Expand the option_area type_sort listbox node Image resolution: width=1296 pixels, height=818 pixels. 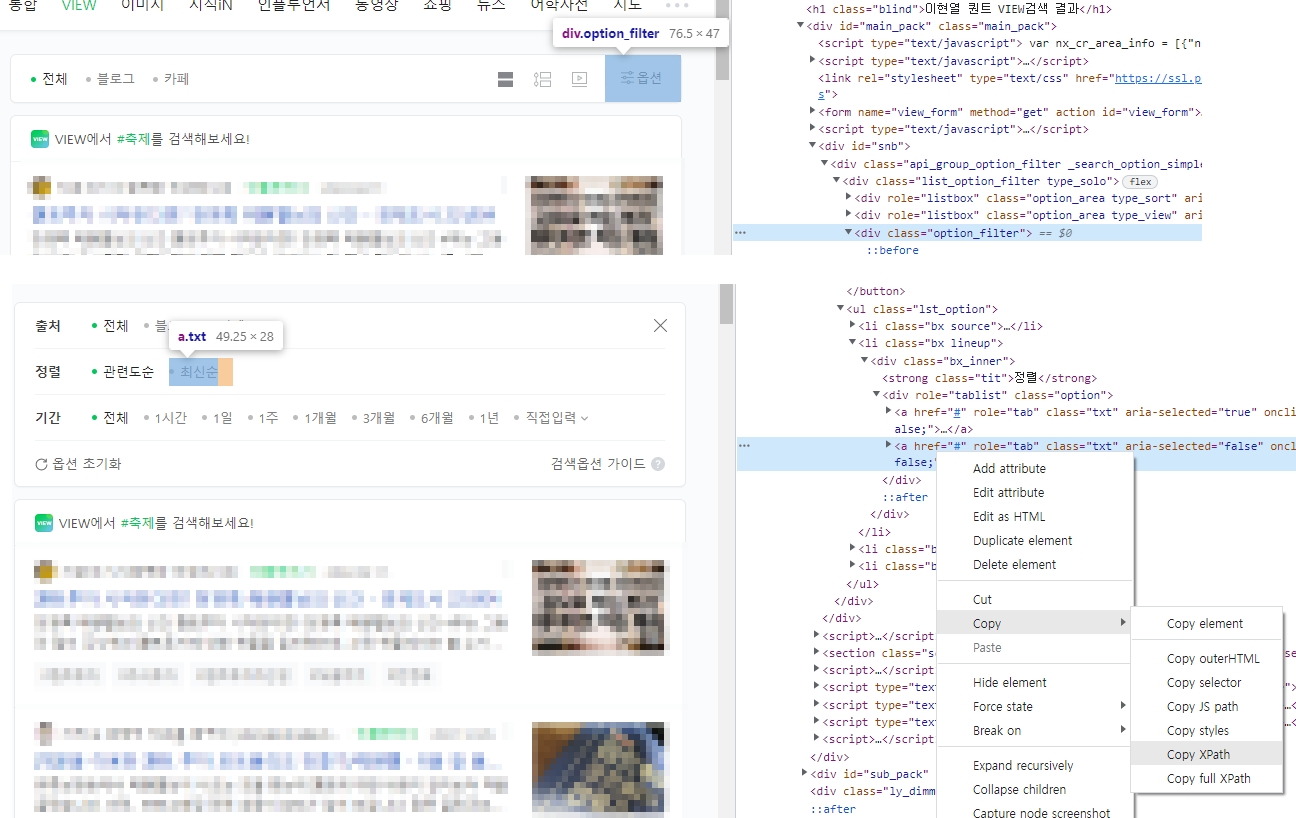pyautogui.click(x=849, y=198)
